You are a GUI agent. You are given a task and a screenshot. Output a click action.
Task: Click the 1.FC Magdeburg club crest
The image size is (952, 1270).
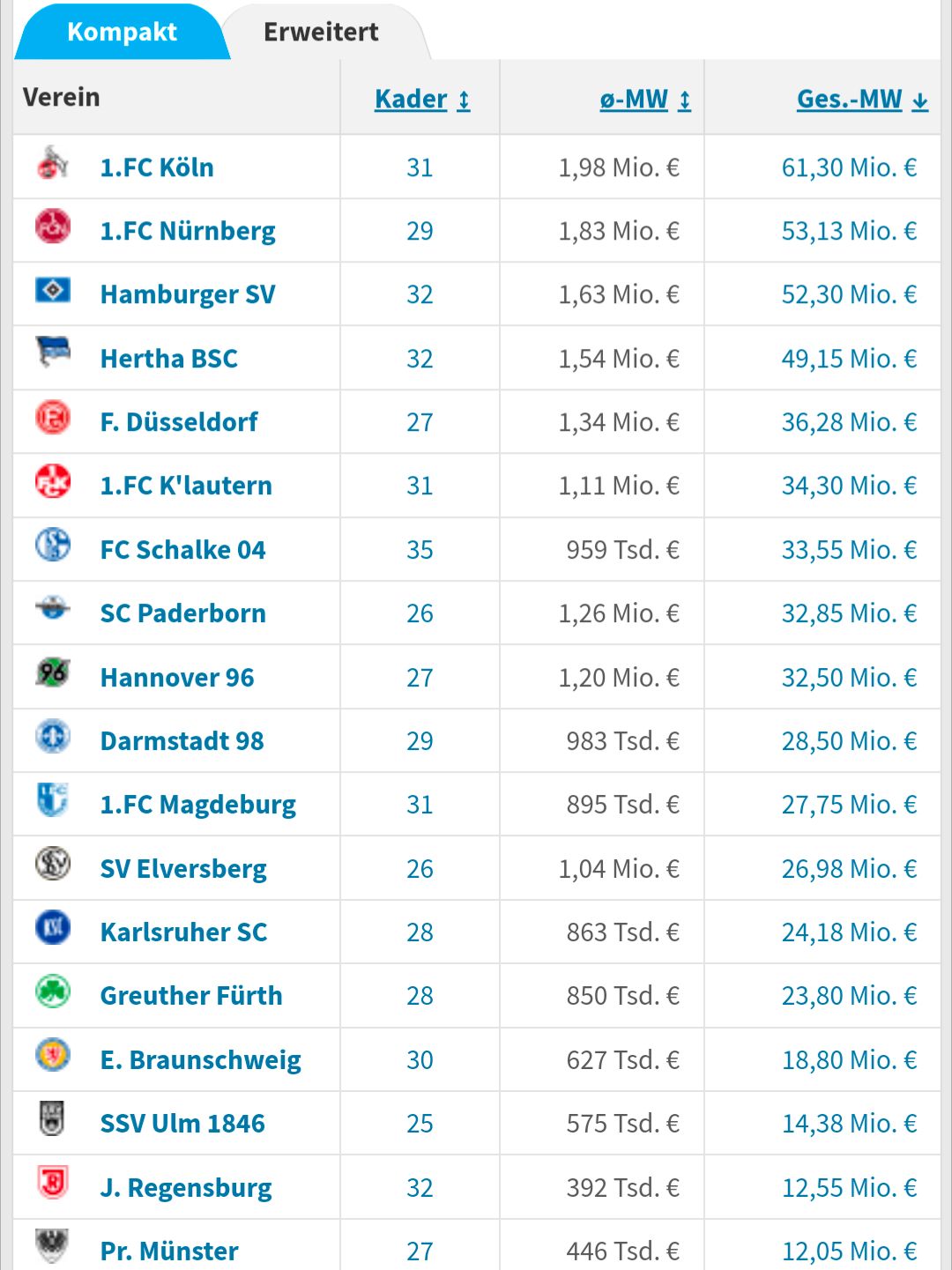click(x=53, y=799)
